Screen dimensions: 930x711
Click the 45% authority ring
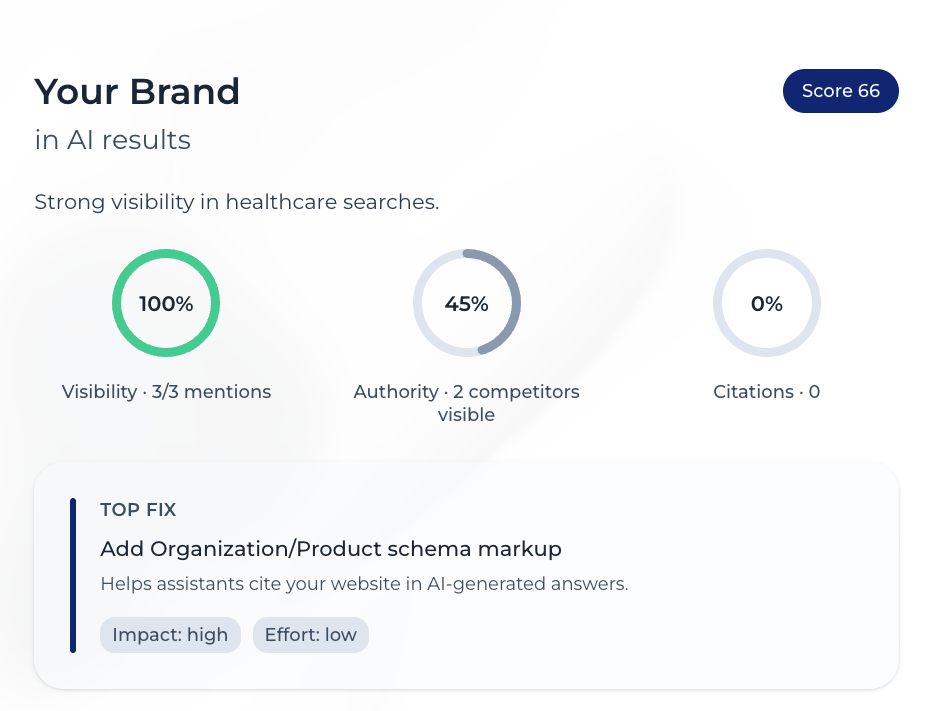pos(467,303)
